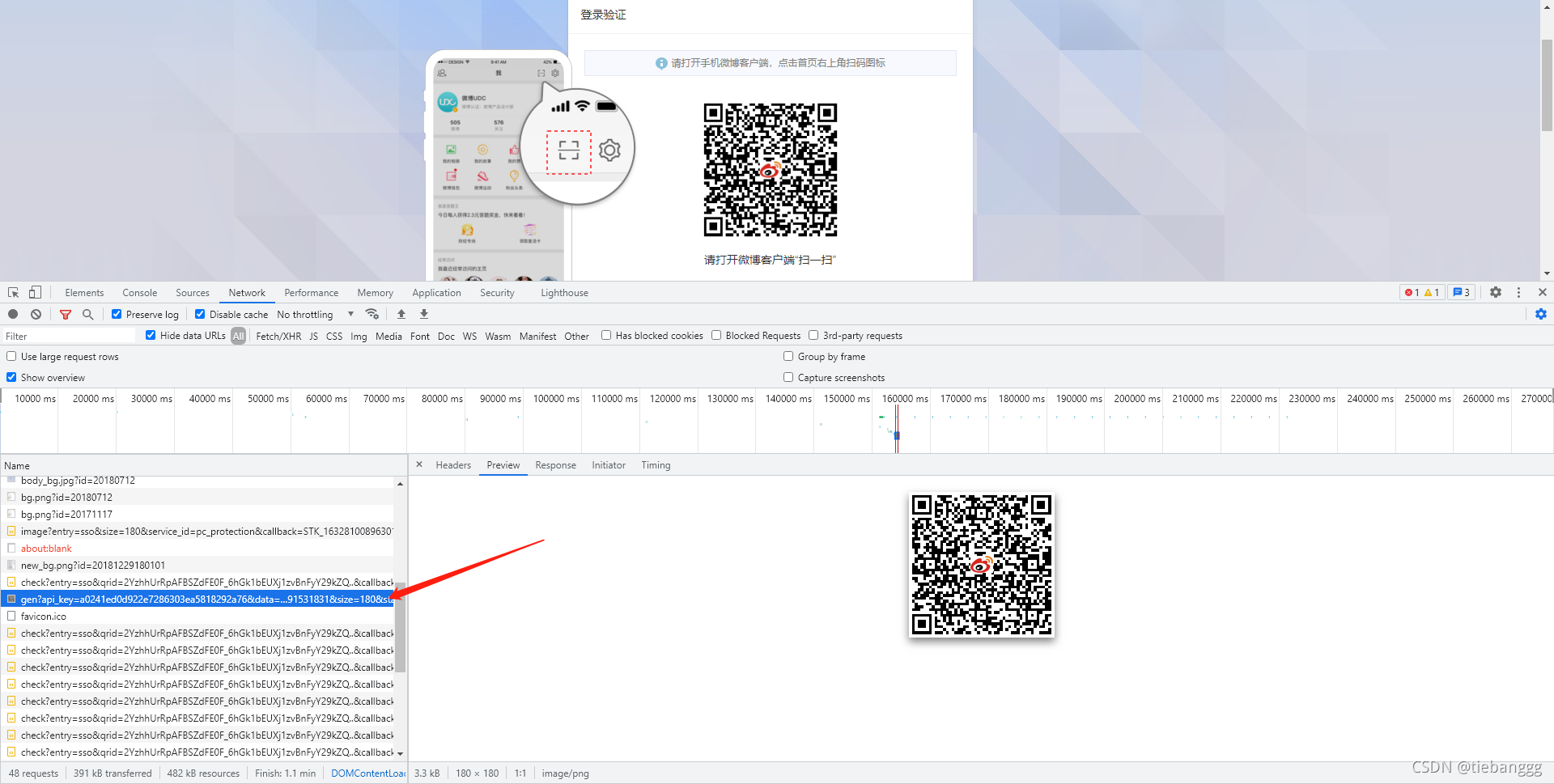Open network conditions wifi icon
Viewport: 1554px width, 784px height.
click(x=372, y=314)
